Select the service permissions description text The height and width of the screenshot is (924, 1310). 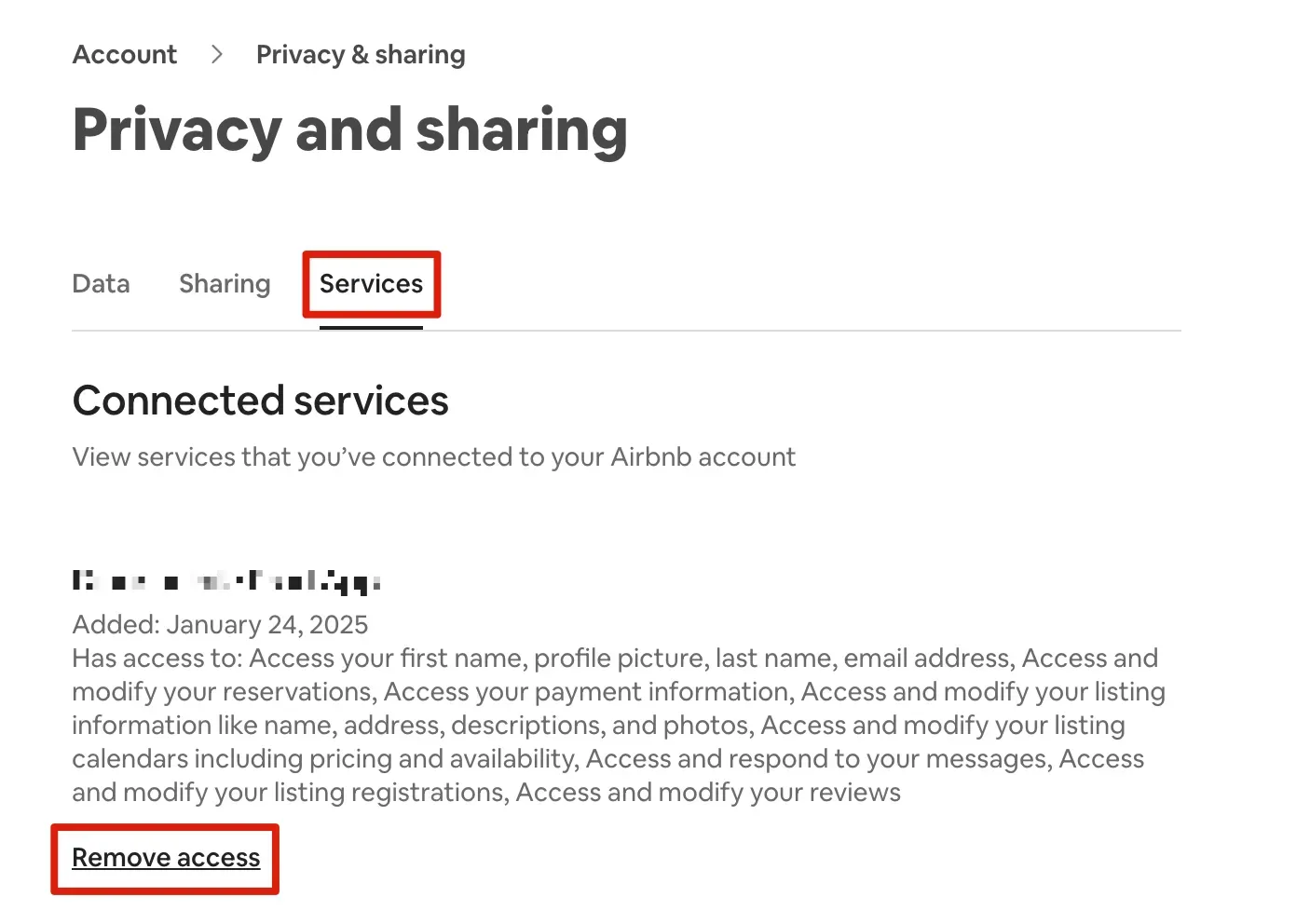click(x=615, y=725)
